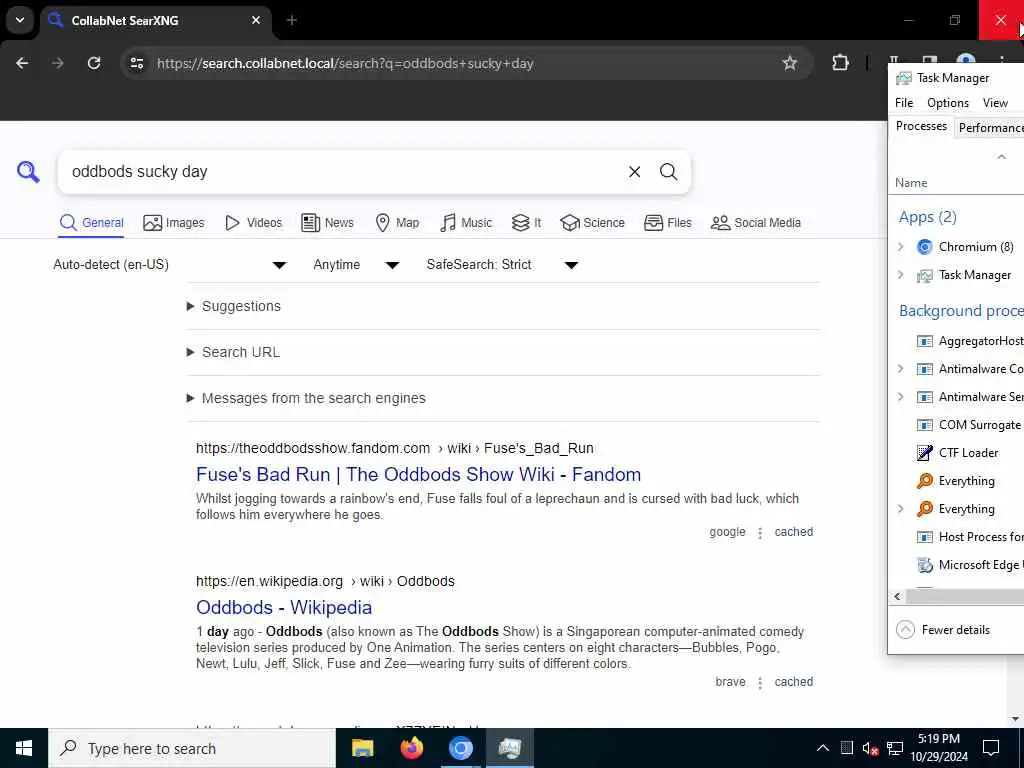The width and height of the screenshot is (1024, 768).
Task: Open cached link for Wikipedia result
Action: [x=793, y=682]
